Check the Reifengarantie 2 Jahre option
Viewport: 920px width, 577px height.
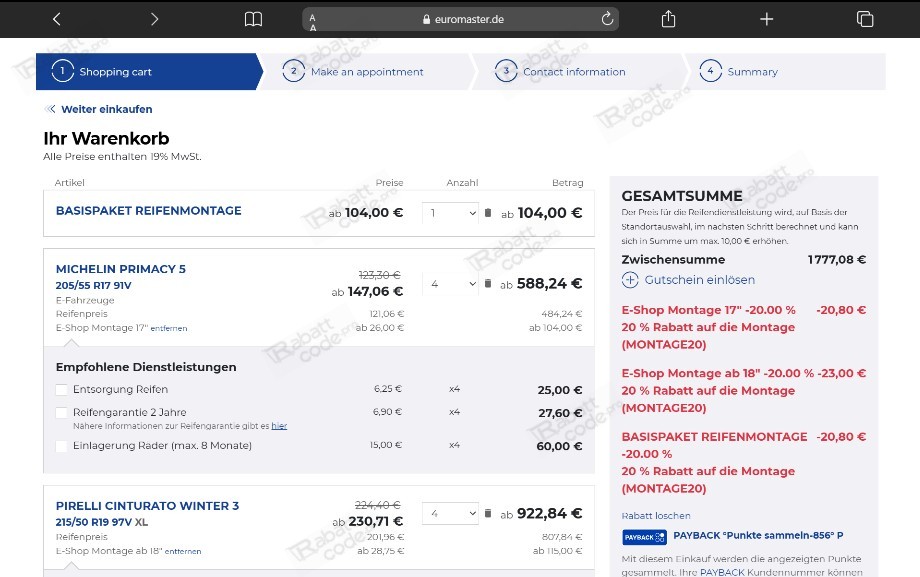[61, 413]
